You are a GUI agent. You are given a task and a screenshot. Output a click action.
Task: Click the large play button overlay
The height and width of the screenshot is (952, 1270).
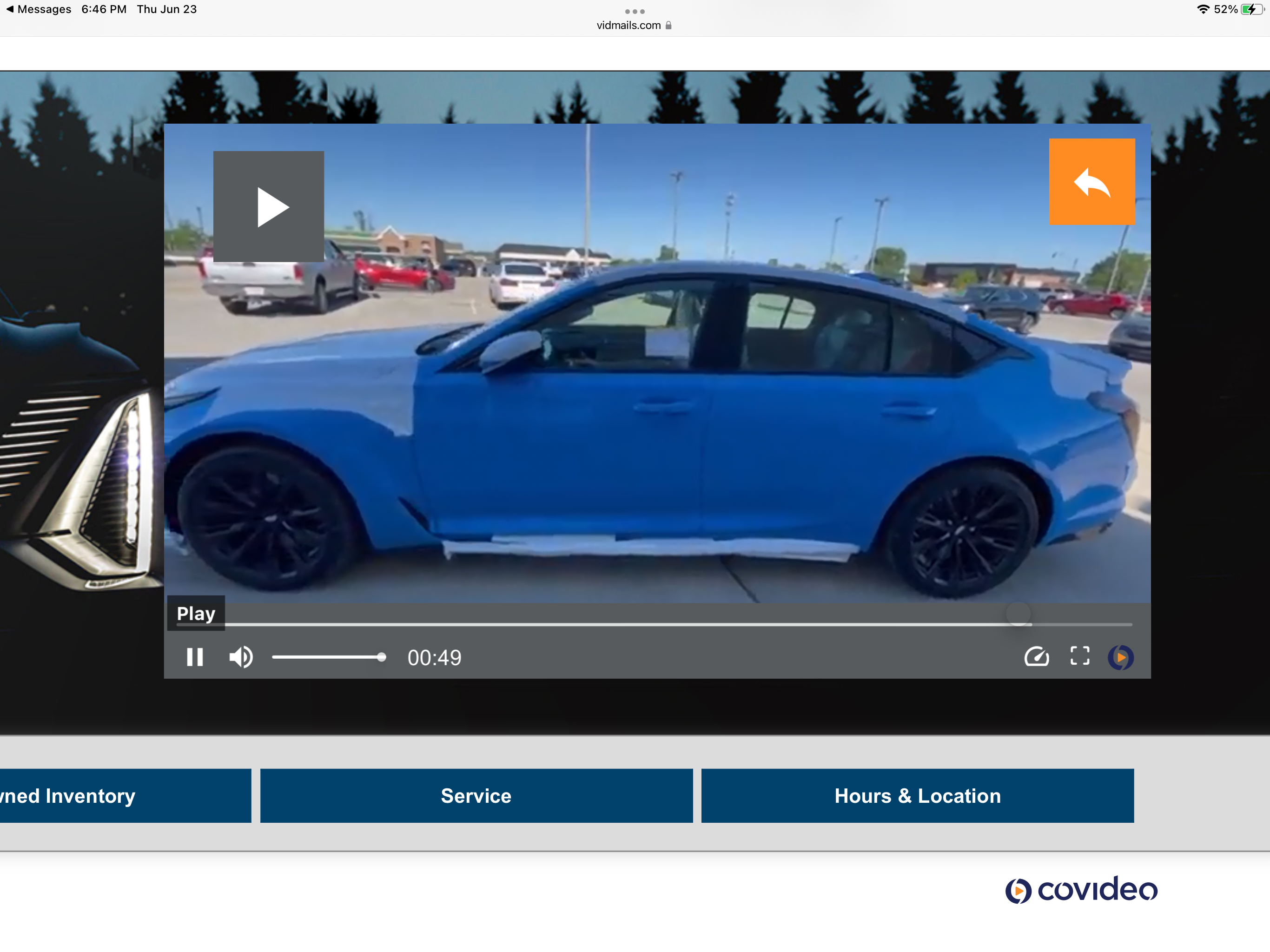tap(268, 207)
